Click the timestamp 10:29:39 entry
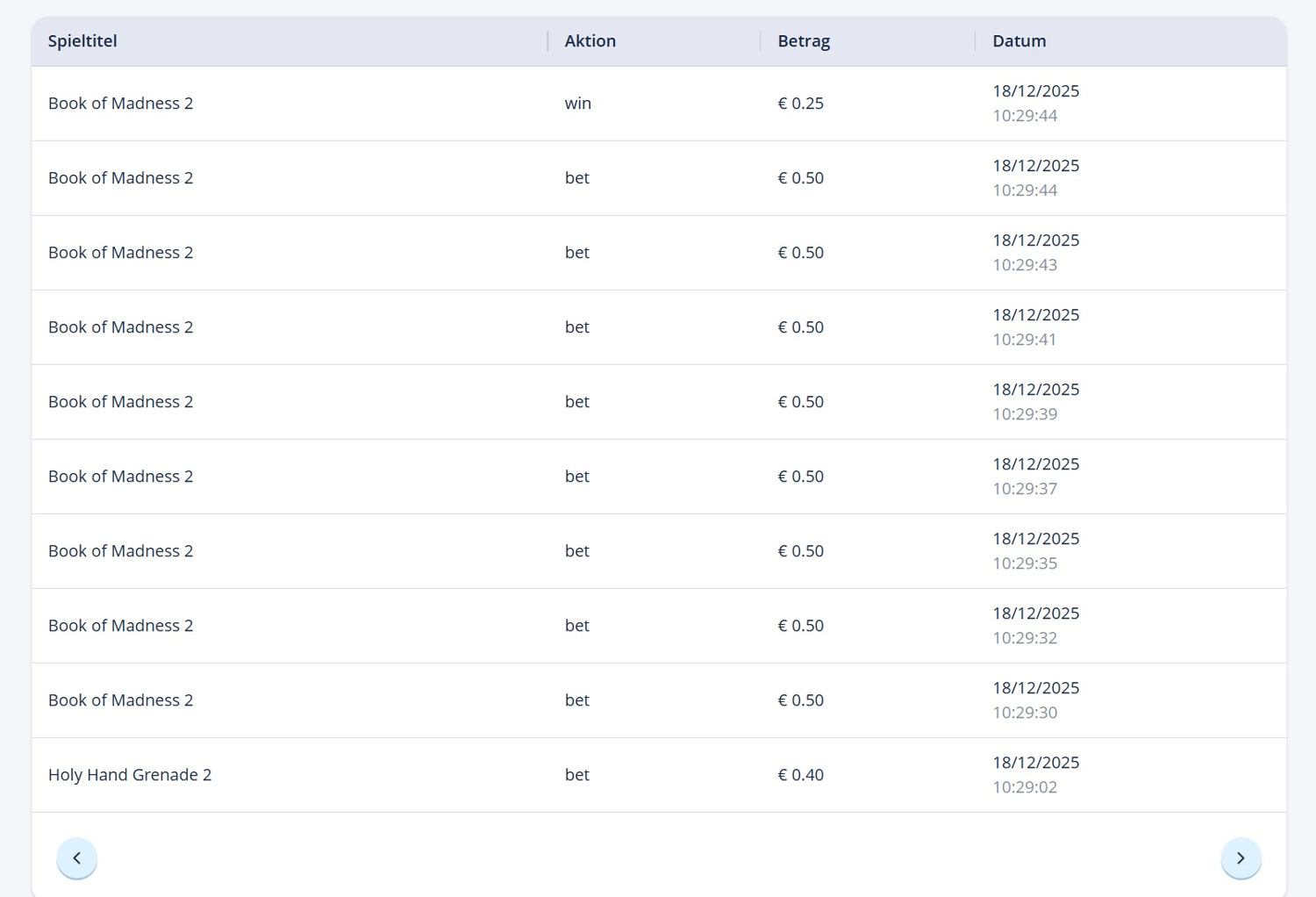The height and width of the screenshot is (897, 1316). pyautogui.click(x=1025, y=414)
